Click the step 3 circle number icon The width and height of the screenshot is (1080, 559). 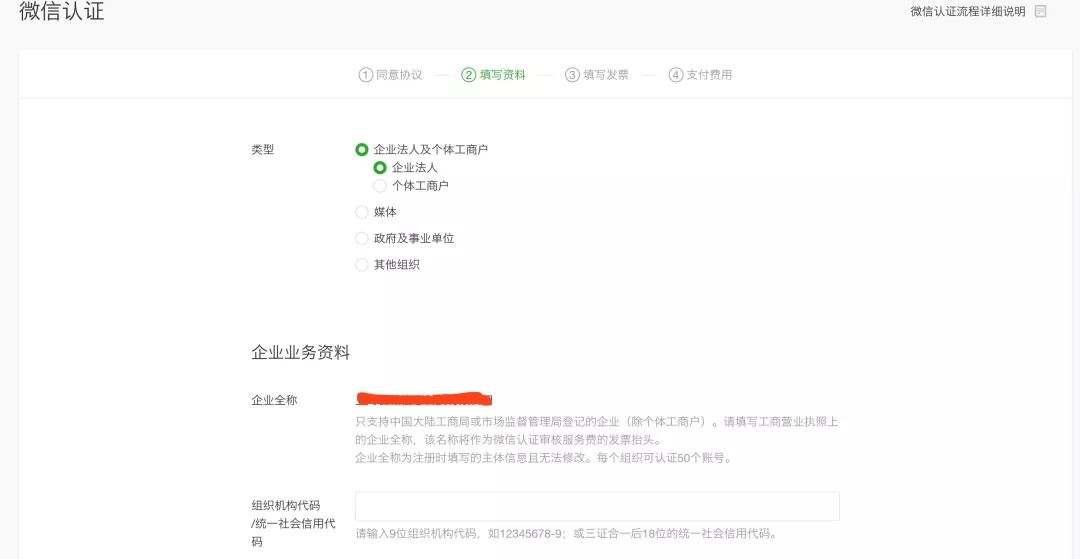572,75
